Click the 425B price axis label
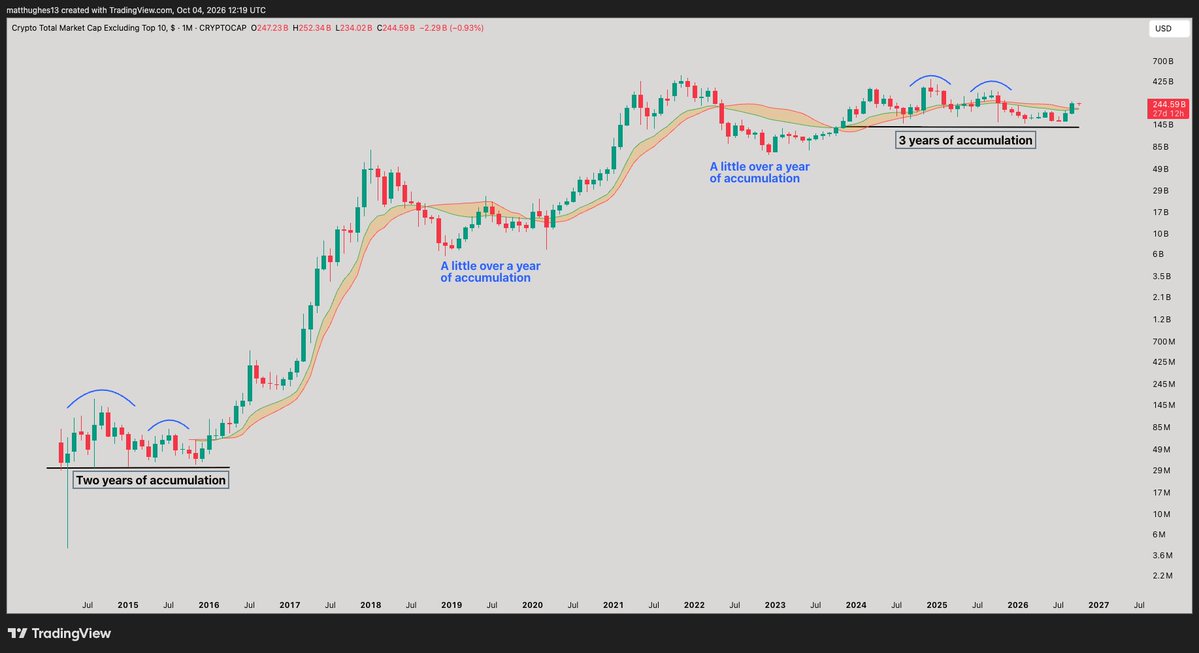Image resolution: width=1199 pixels, height=653 pixels. tap(1162, 82)
